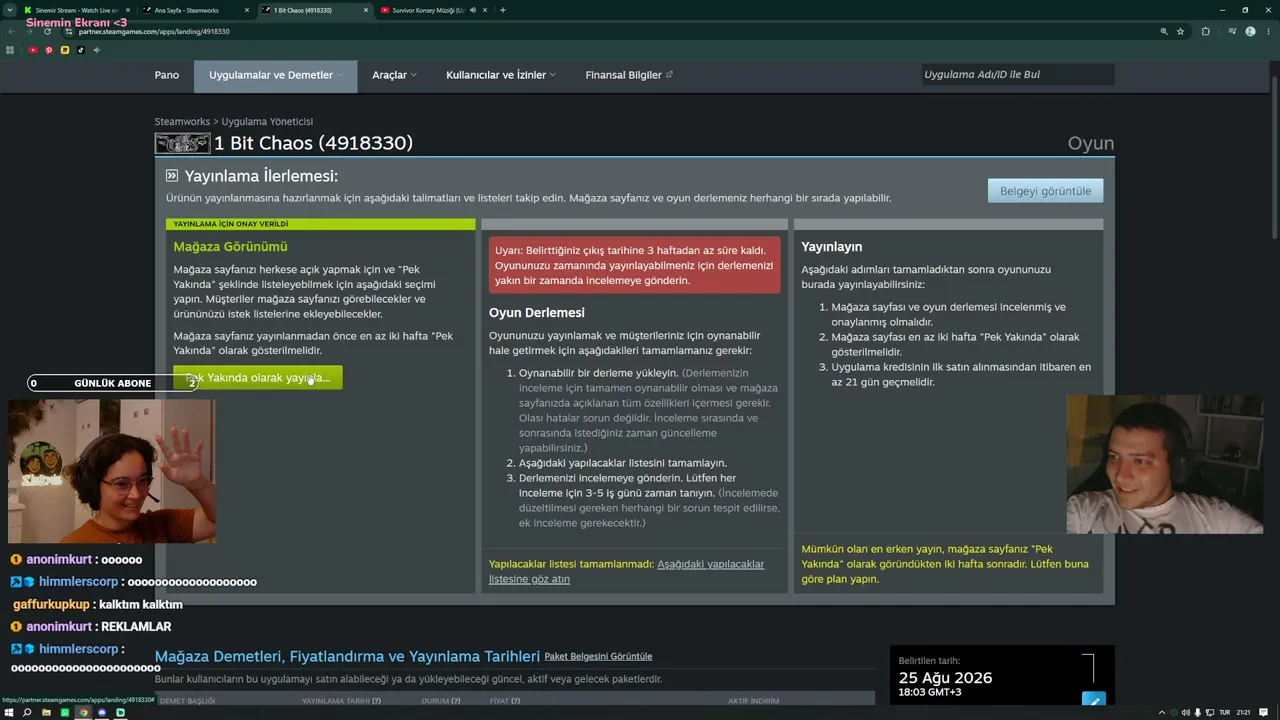Expand the Kullanıcılar ve İzinler menu
1280x720 pixels.
click(x=501, y=75)
